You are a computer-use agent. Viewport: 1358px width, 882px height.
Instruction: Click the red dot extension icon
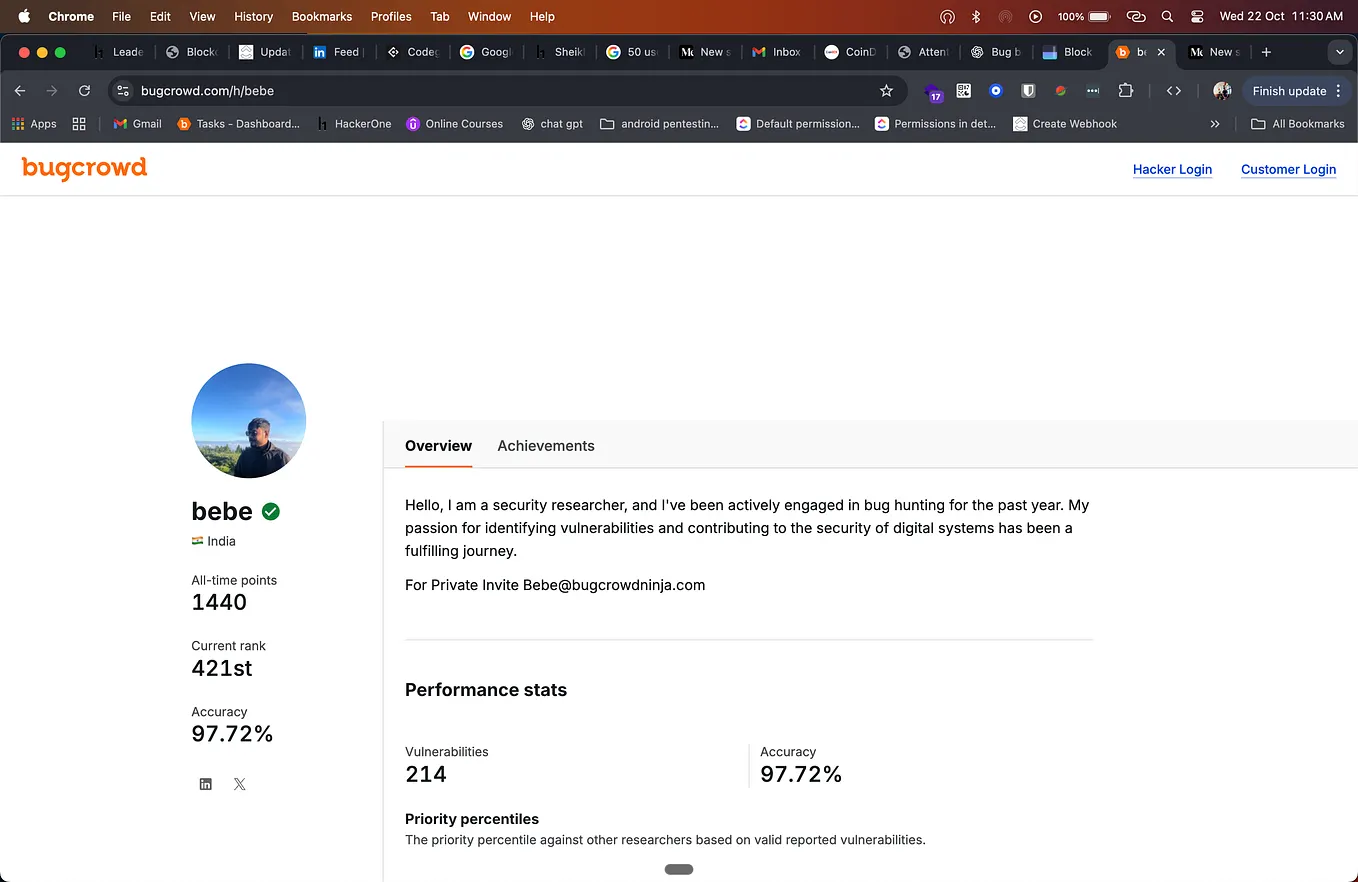[1060, 91]
